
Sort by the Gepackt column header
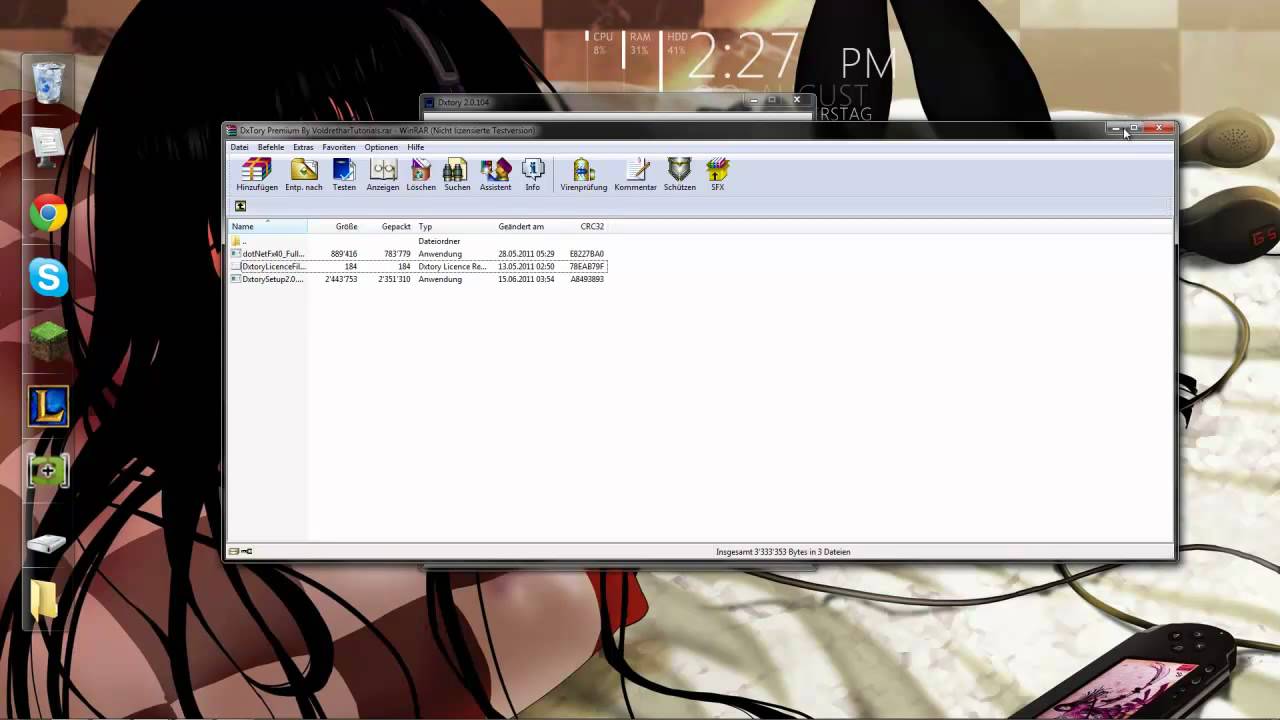pos(387,226)
